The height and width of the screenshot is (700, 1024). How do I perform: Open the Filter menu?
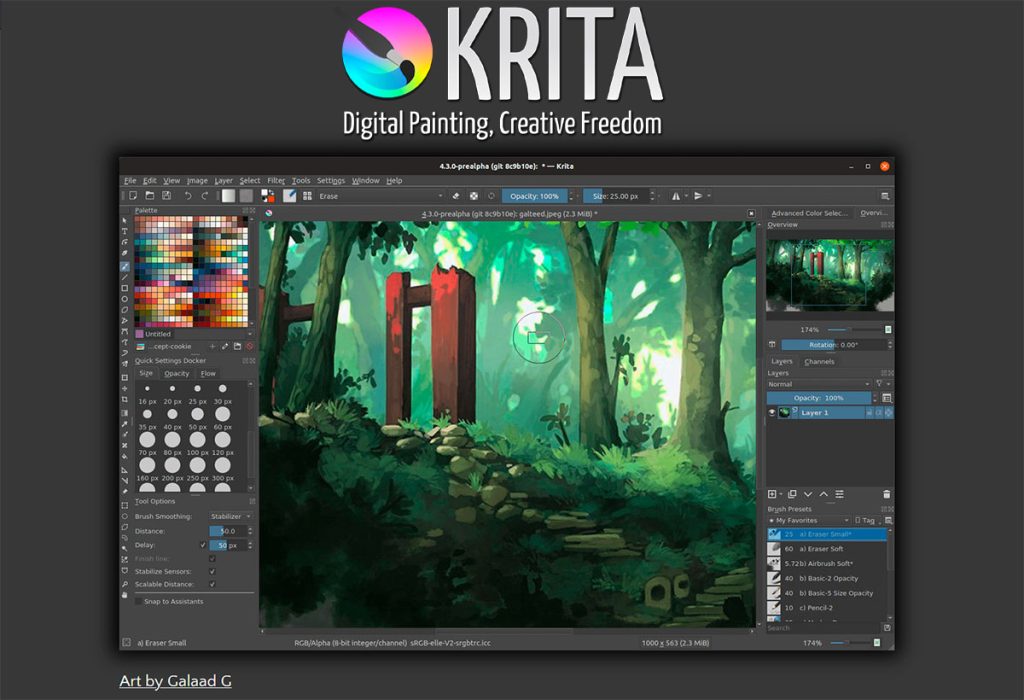[x=276, y=181]
